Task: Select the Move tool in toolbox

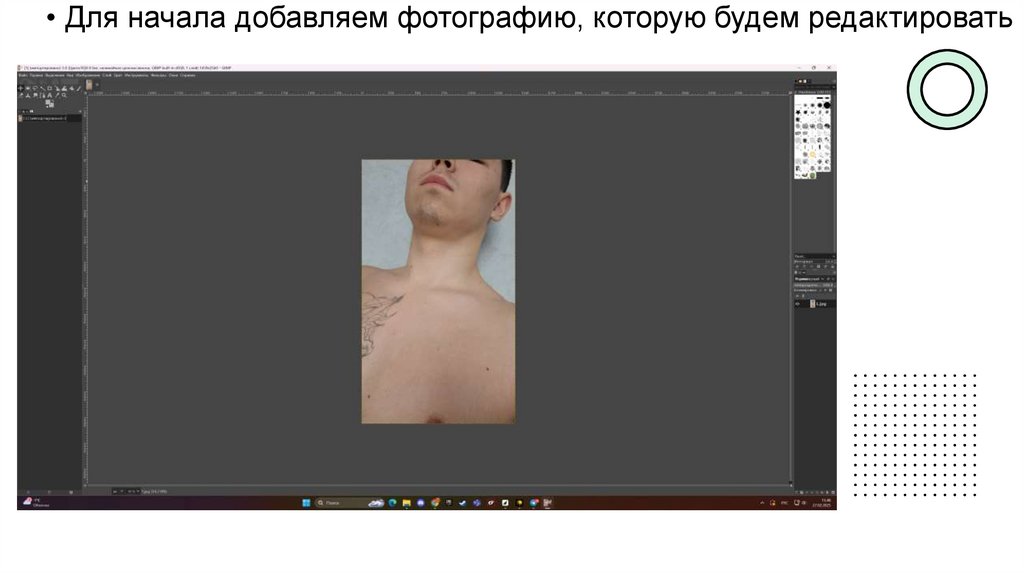Action: pos(21,88)
